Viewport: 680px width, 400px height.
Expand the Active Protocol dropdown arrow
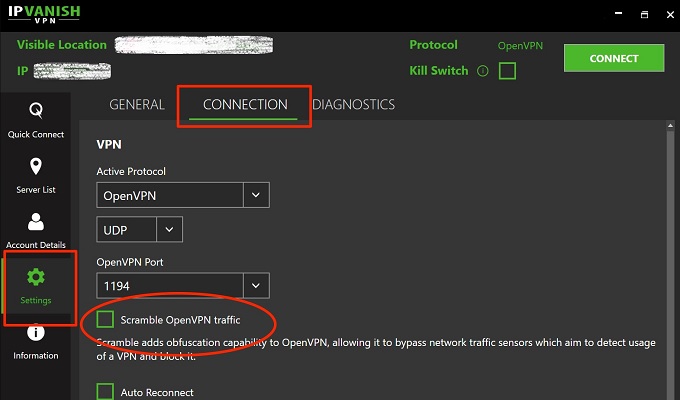256,195
